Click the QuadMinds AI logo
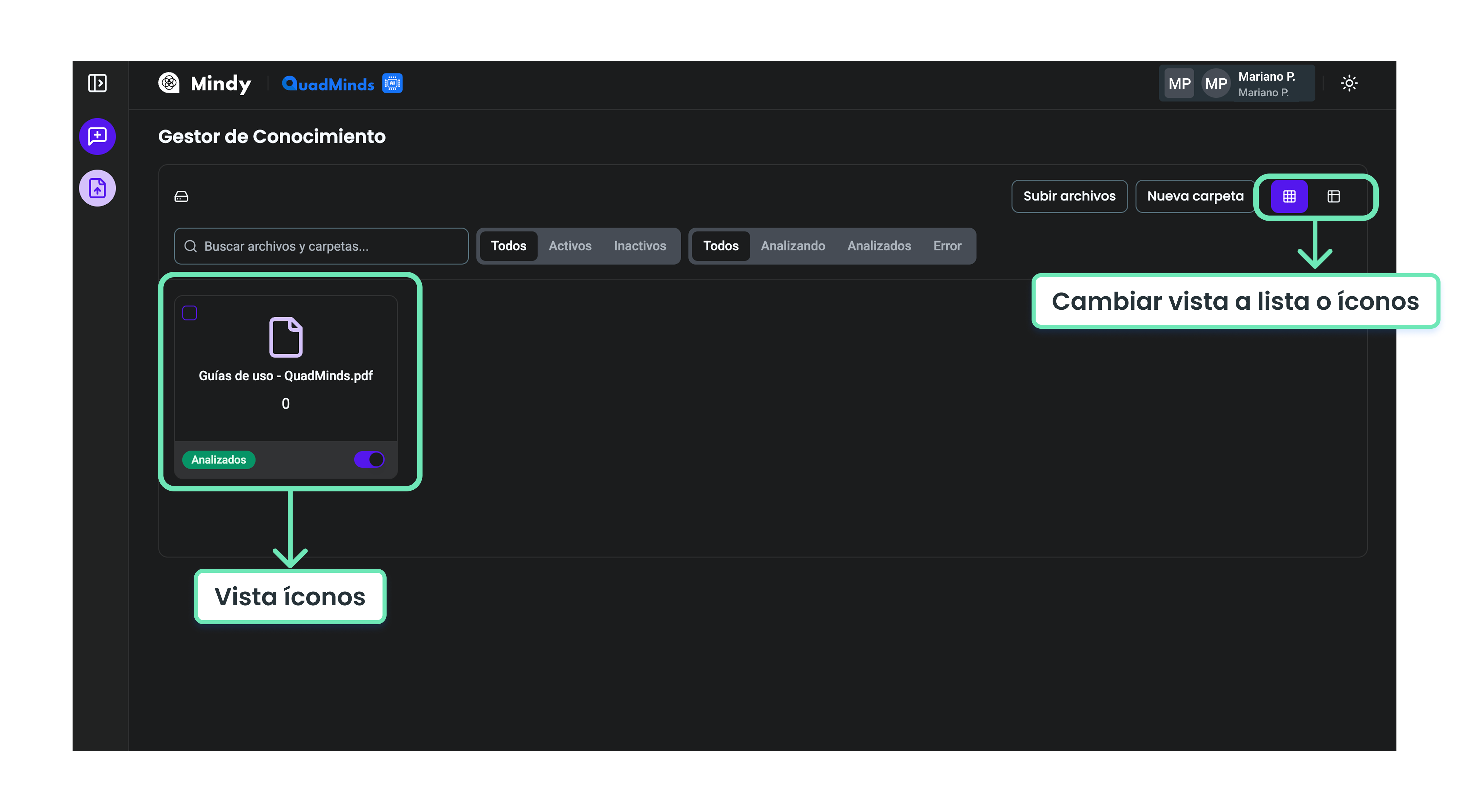The image size is (1469, 812). click(x=341, y=84)
